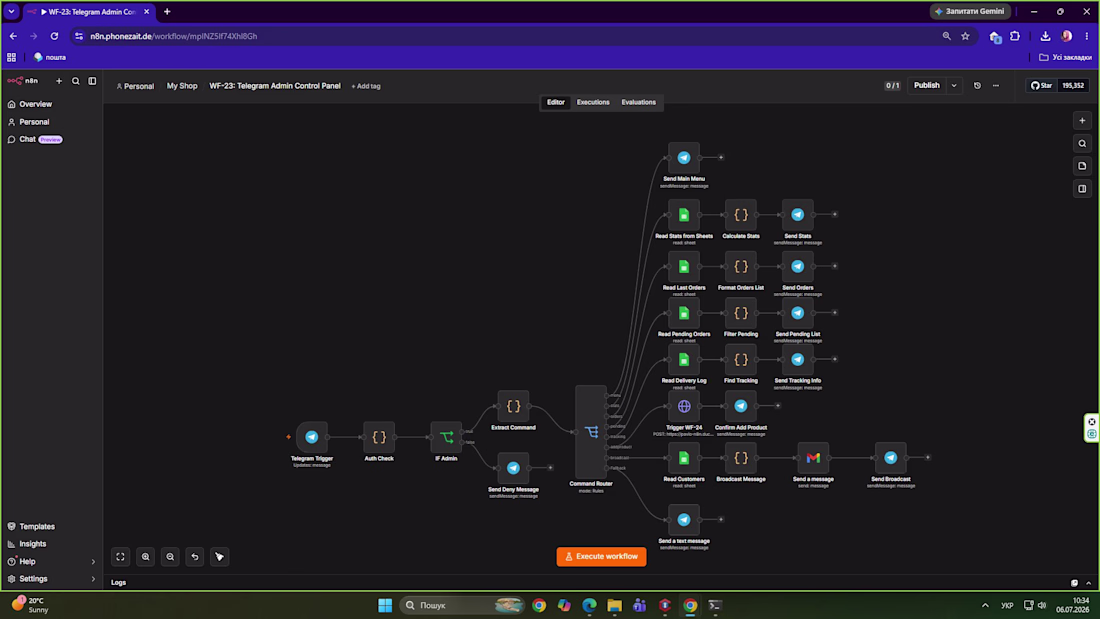Open the Filter Pending node
1100x619 pixels.
(x=741, y=313)
